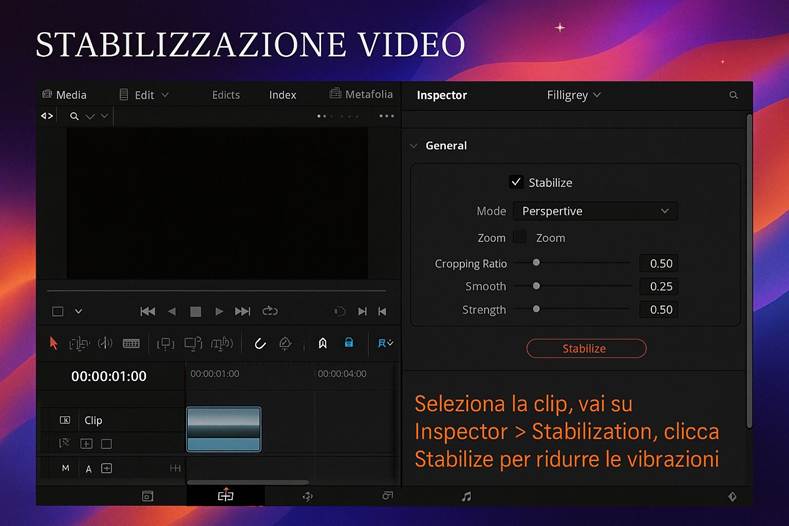Uncheck the Stabilize checkbox
Screen dimensions: 789x526
(x=516, y=182)
